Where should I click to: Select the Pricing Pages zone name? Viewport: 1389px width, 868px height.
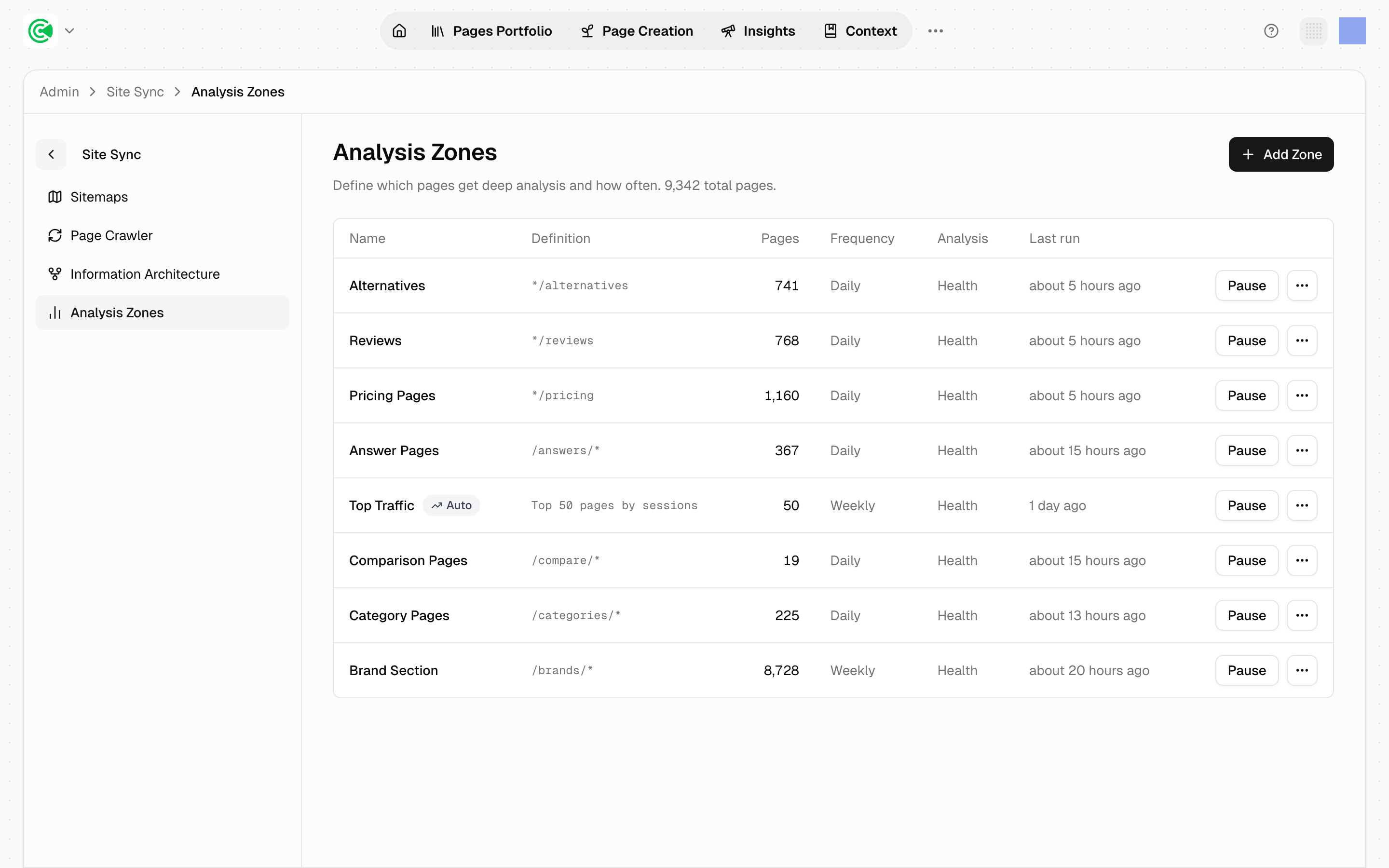click(392, 395)
